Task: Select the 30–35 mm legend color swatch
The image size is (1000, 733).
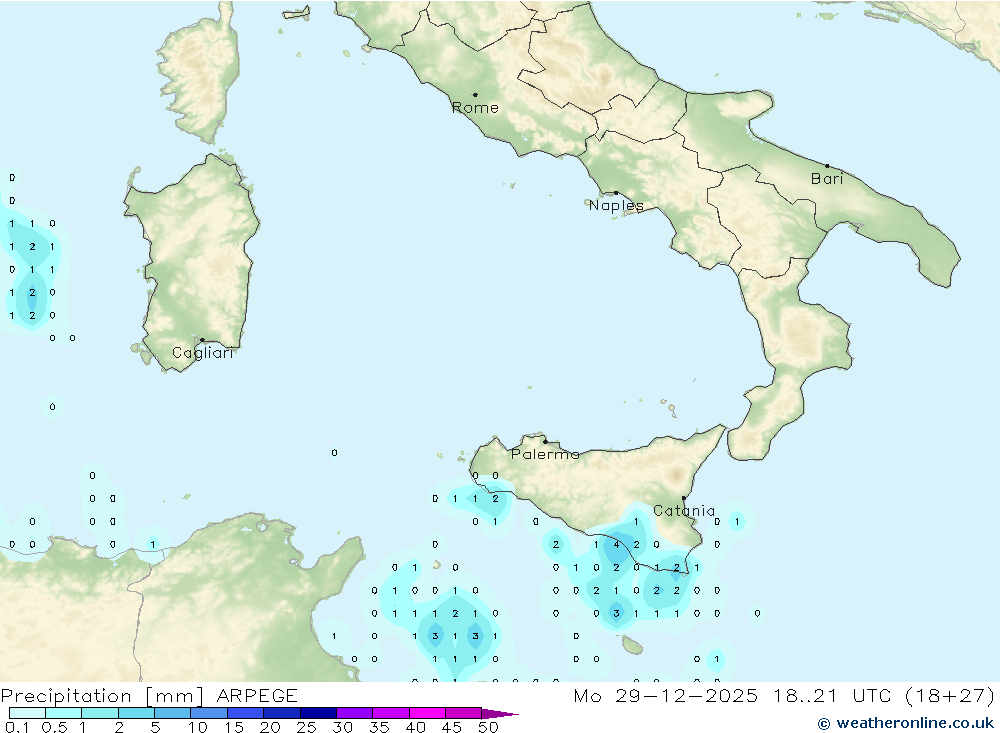Action: pos(355,713)
